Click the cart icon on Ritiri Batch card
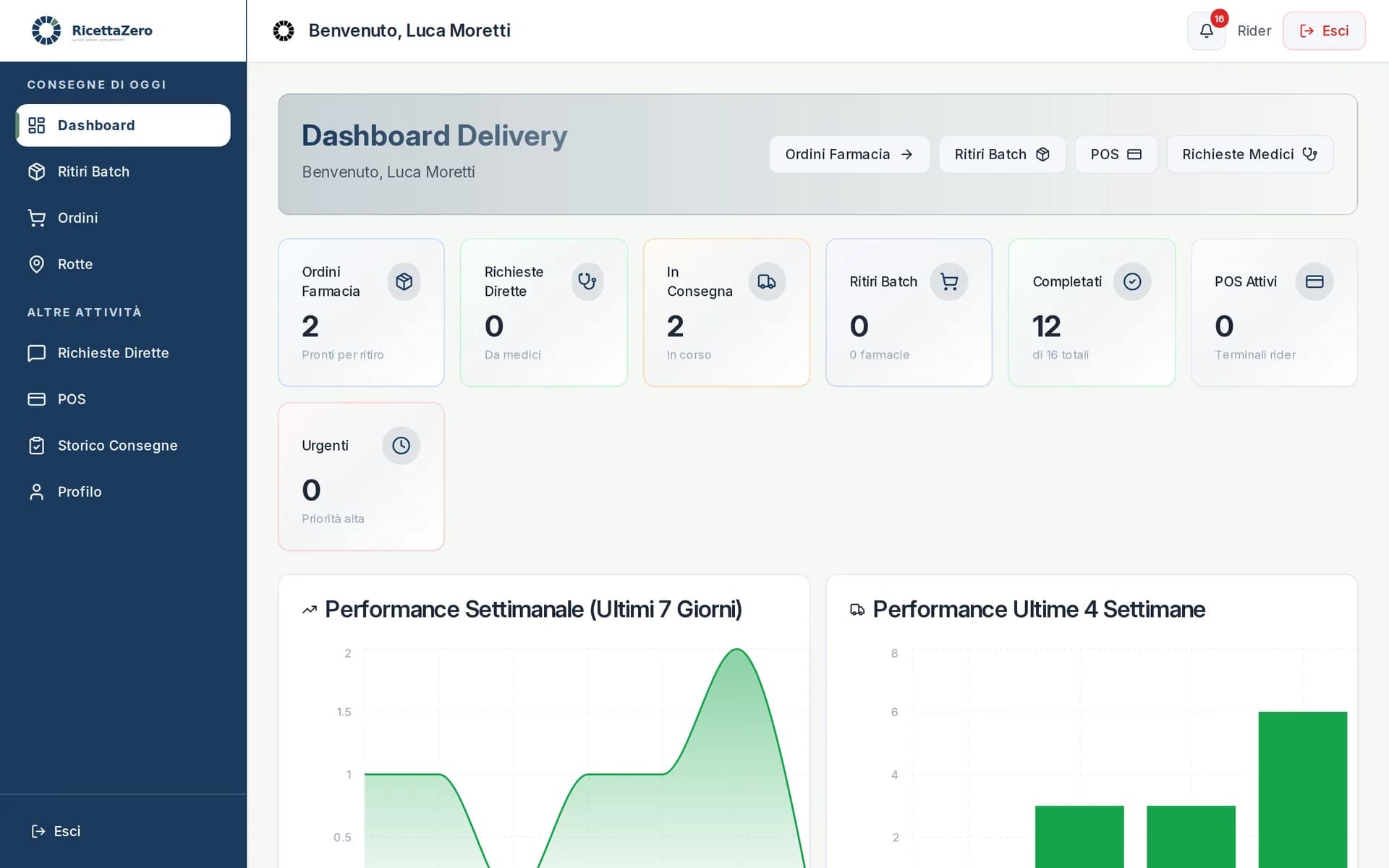The width and height of the screenshot is (1389, 868). (x=949, y=281)
